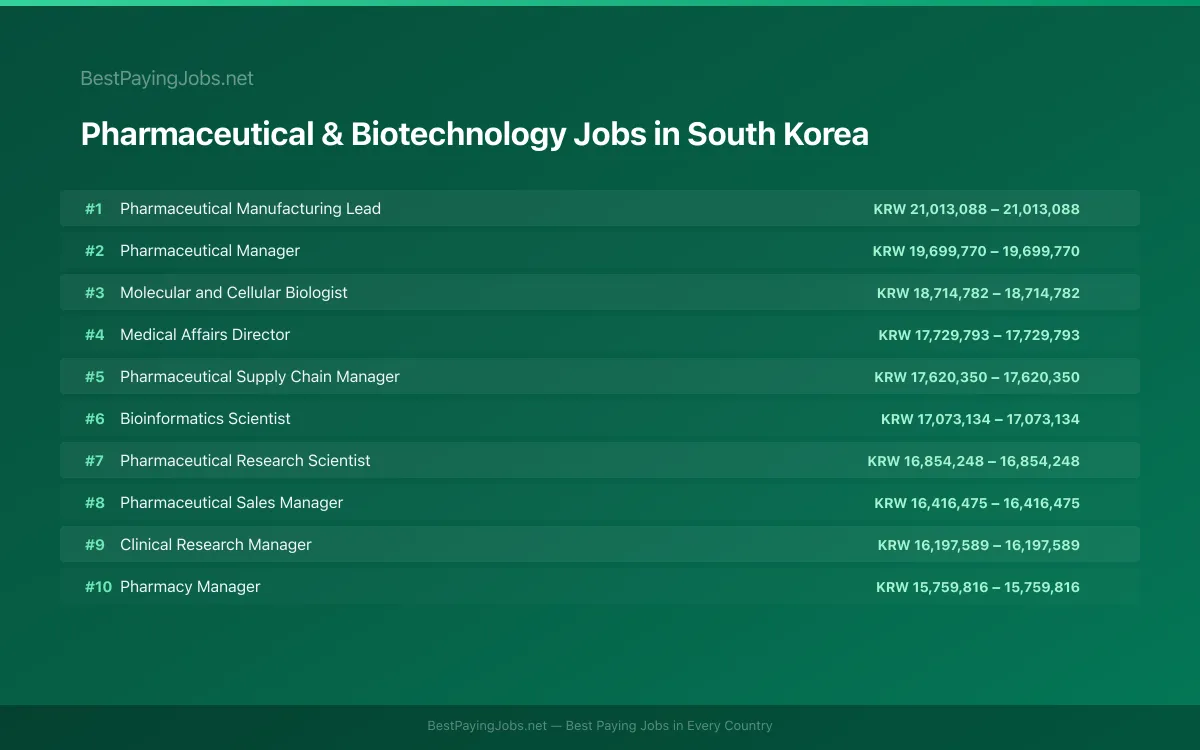Click rank number #9
This screenshot has height=750, width=1200.
[94, 545]
